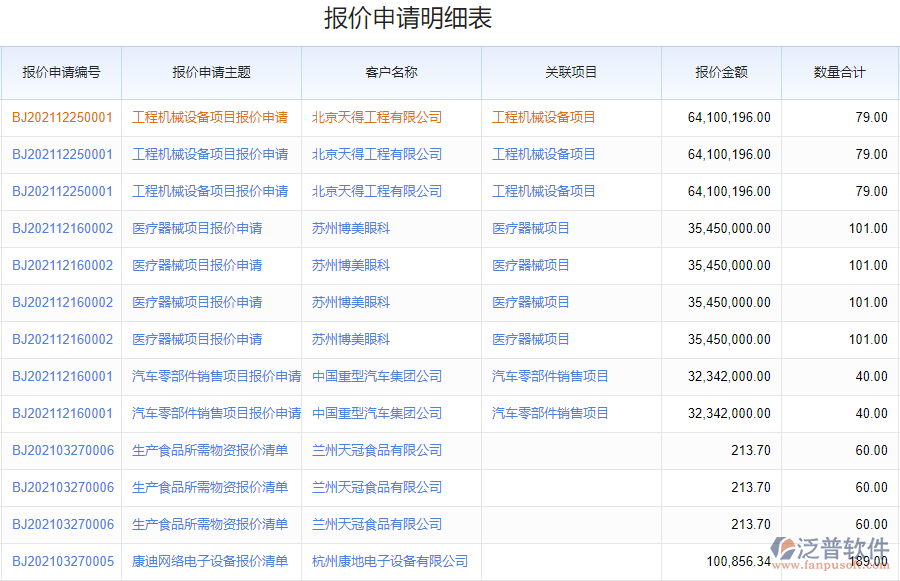Open quotation record BJ202112250001
Viewport: 900px width, 581px height.
coord(62,117)
